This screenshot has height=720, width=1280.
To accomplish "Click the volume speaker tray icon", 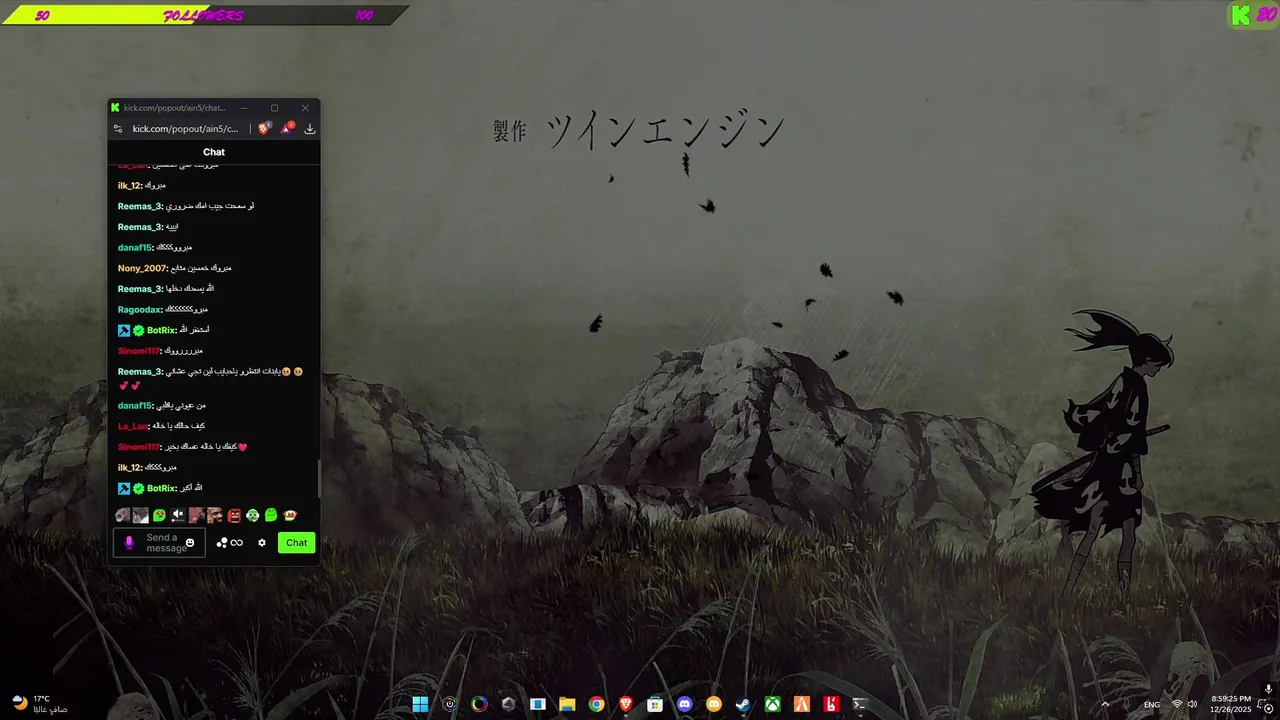I will coord(1192,705).
